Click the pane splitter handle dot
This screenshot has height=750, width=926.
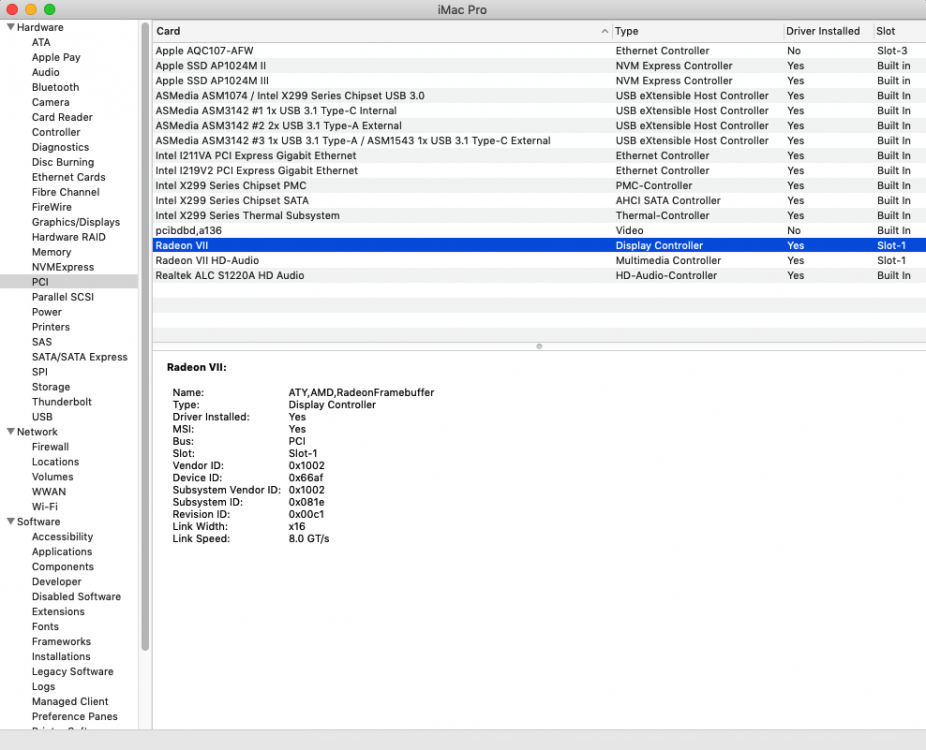539,347
